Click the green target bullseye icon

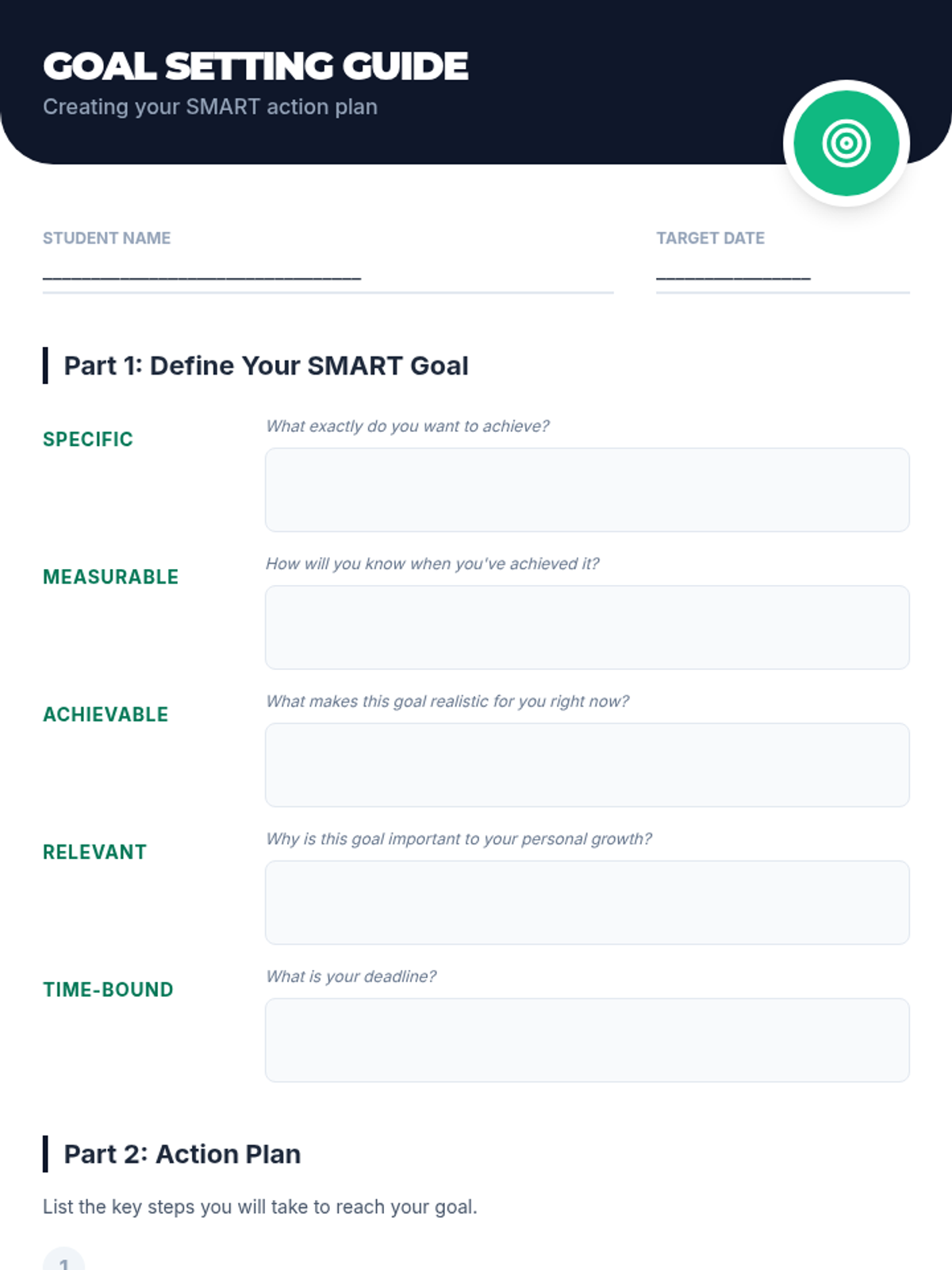point(846,144)
